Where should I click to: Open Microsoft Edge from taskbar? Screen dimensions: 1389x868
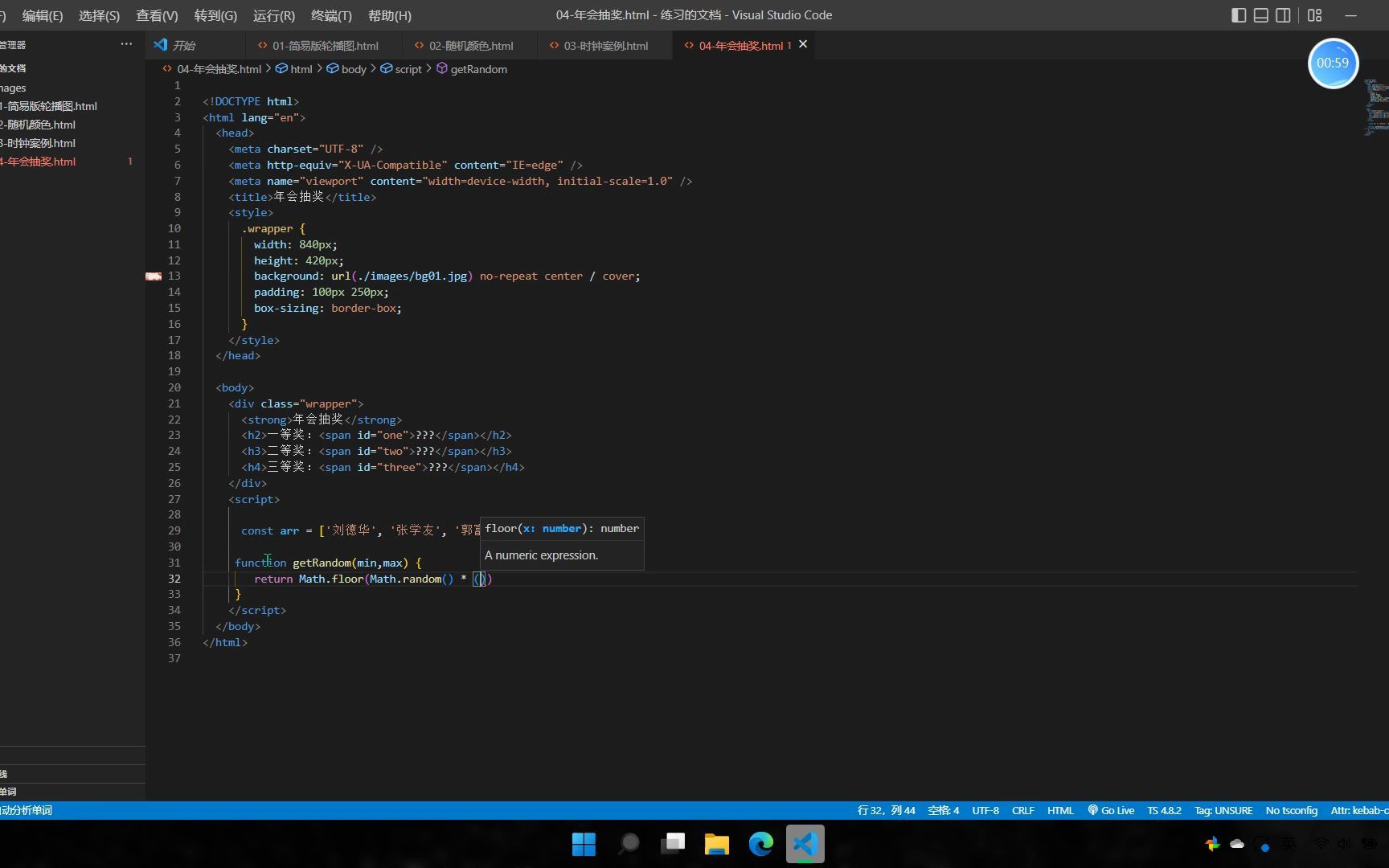click(x=761, y=844)
